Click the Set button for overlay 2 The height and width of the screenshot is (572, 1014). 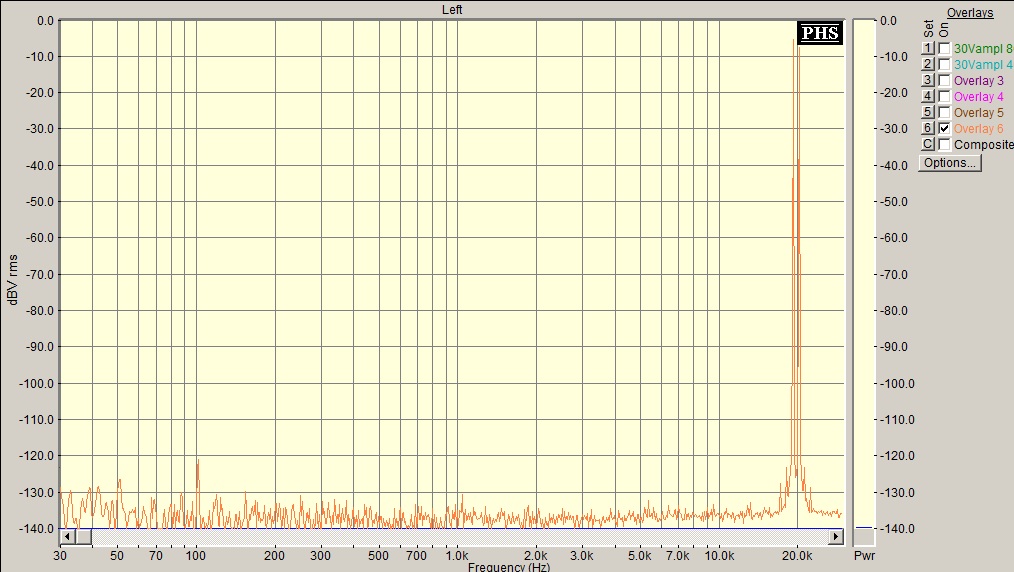tap(928, 64)
